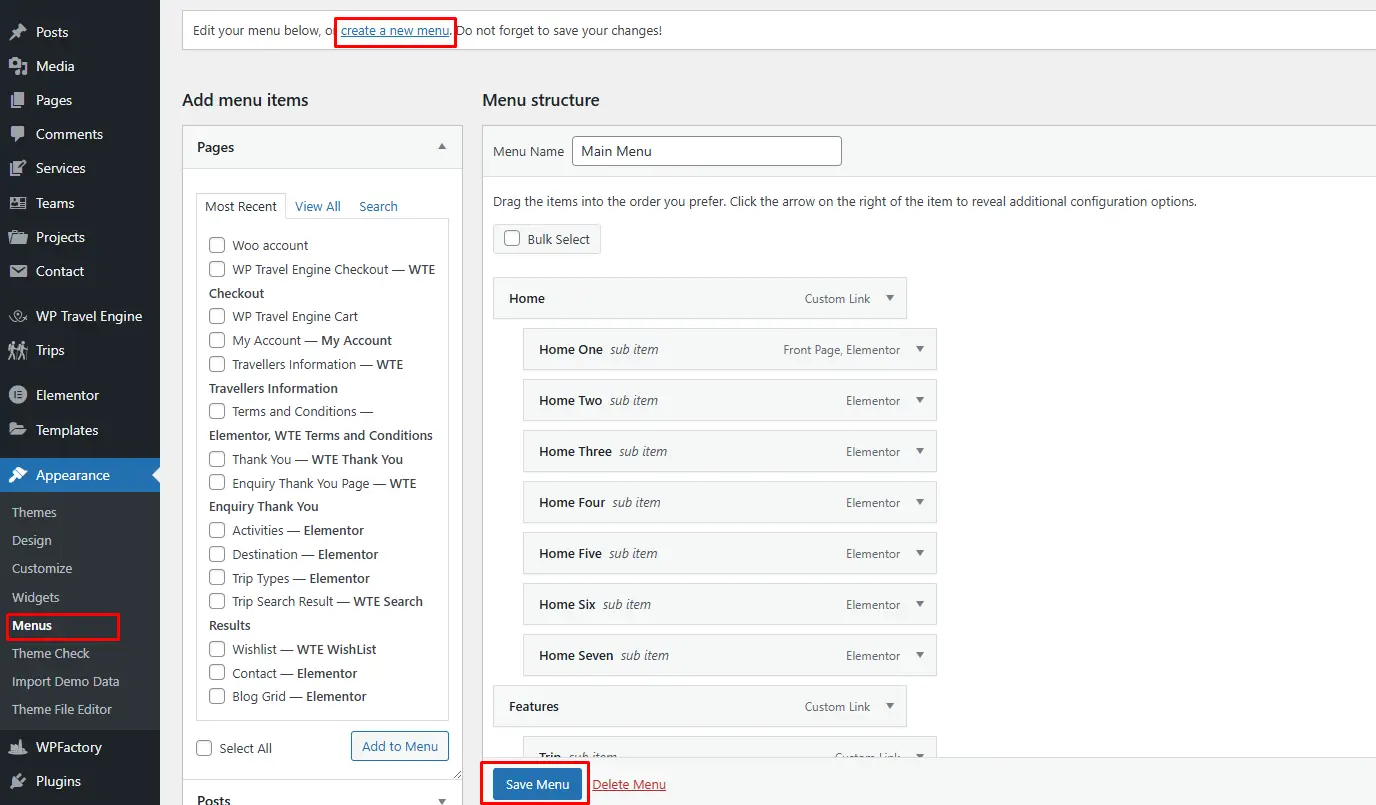Expand the Home menu item arrow

(889, 298)
